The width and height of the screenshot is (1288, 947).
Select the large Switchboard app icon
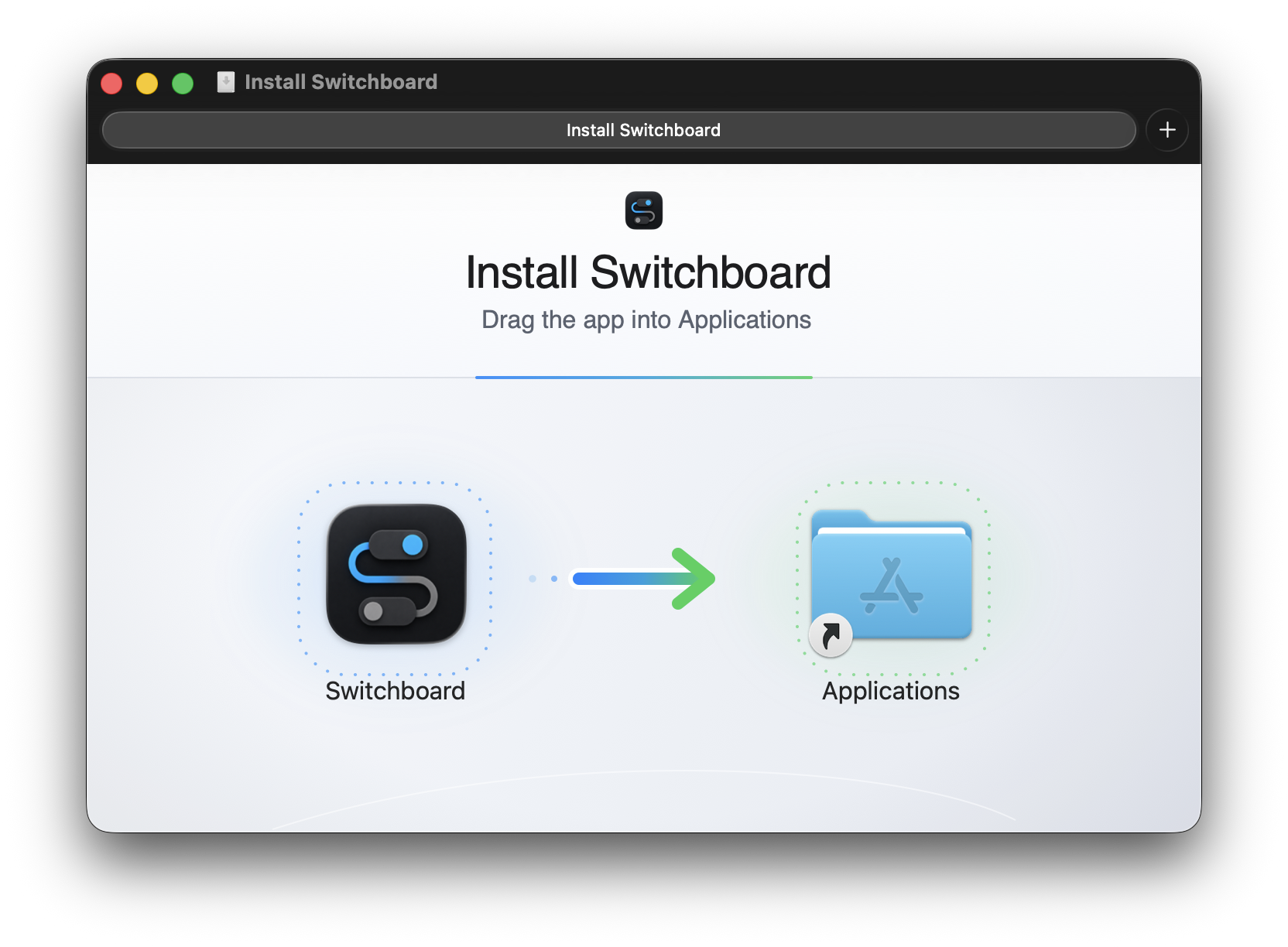pyautogui.click(x=396, y=574)
